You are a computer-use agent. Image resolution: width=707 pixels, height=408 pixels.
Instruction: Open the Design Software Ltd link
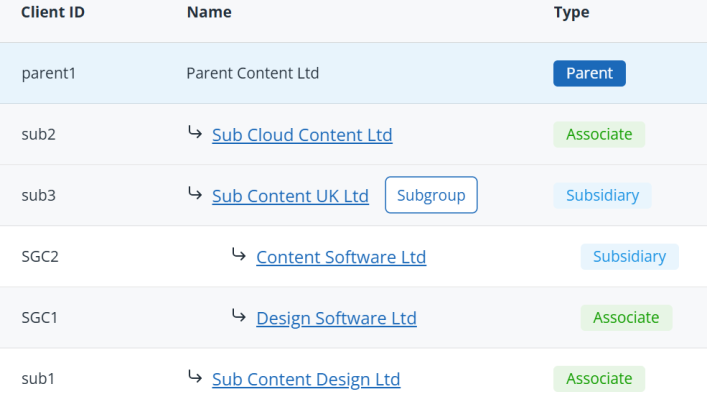pyautogui.click(x=336, y=318)
